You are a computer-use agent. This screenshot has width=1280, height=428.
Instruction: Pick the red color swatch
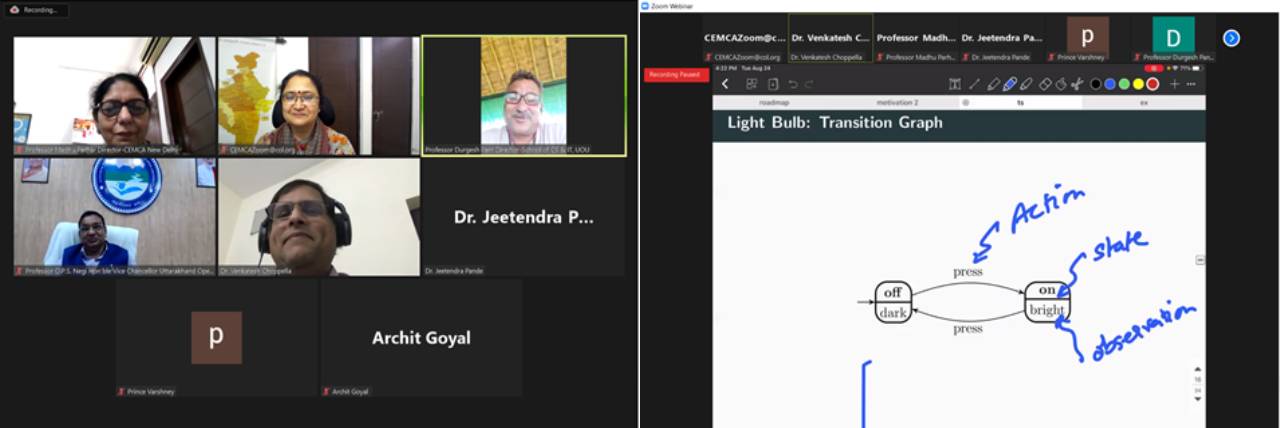click(x=1153, y=84)
